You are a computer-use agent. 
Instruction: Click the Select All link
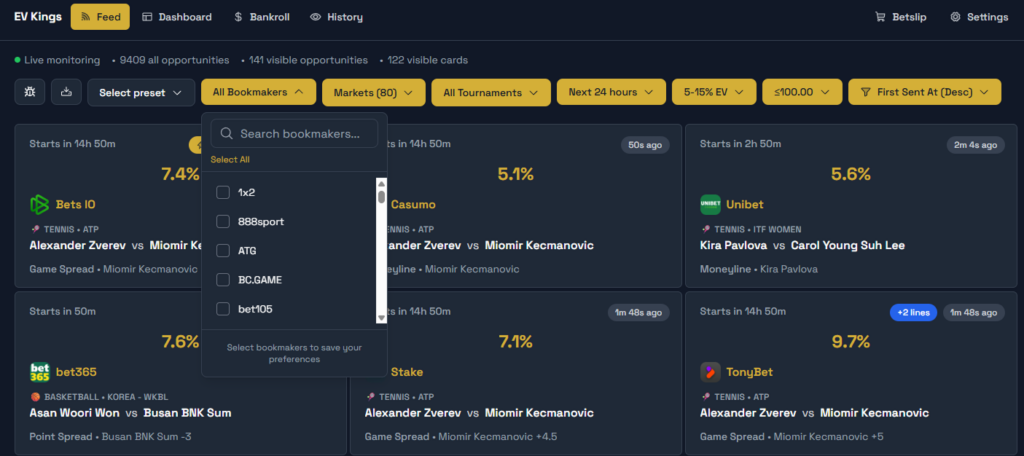click(x=230, y=160)
